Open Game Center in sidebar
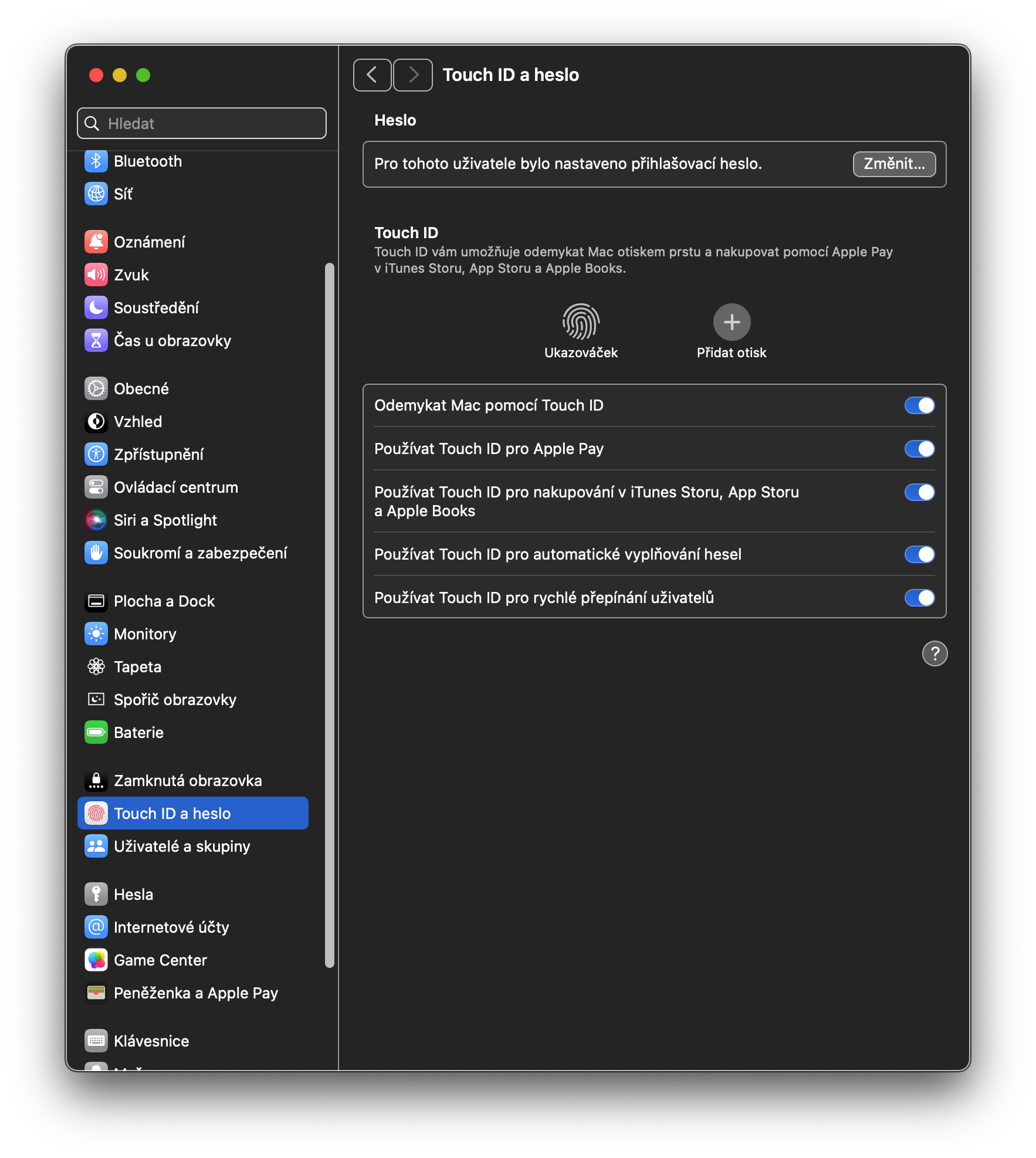 [160, 960]
